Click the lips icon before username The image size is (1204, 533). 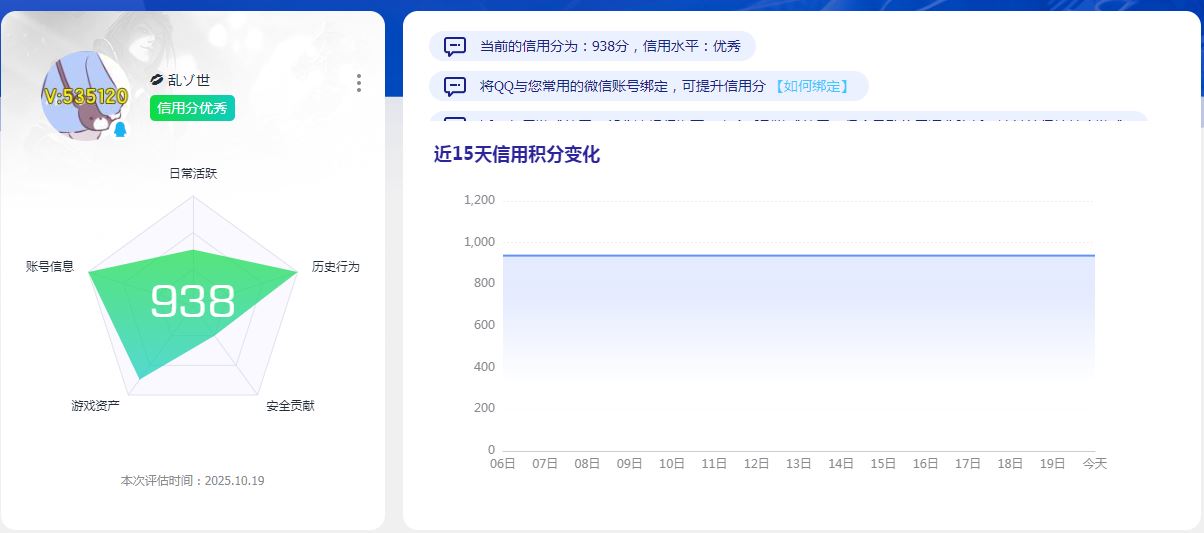coord(156,80)
